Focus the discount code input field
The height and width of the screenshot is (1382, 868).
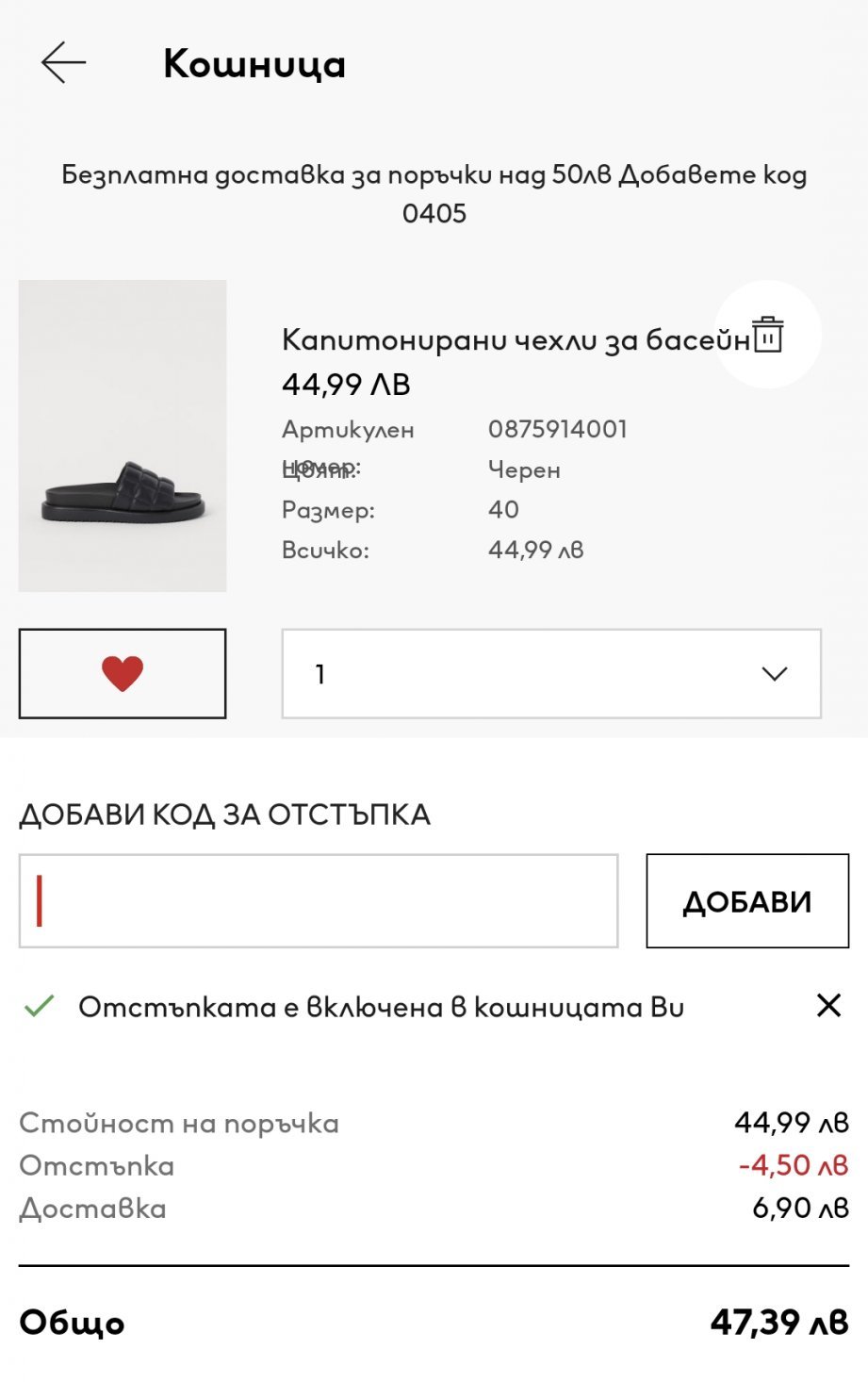[x=319, y=901]
